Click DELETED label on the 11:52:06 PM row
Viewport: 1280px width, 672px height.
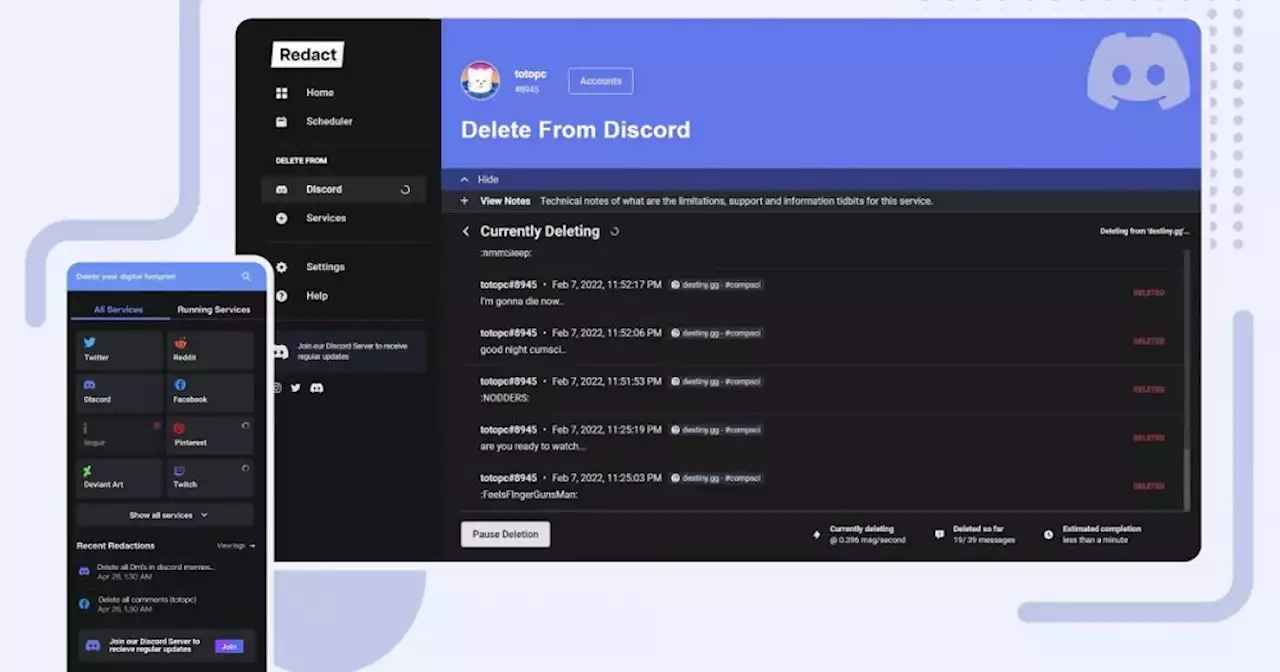coord(1149,342)
